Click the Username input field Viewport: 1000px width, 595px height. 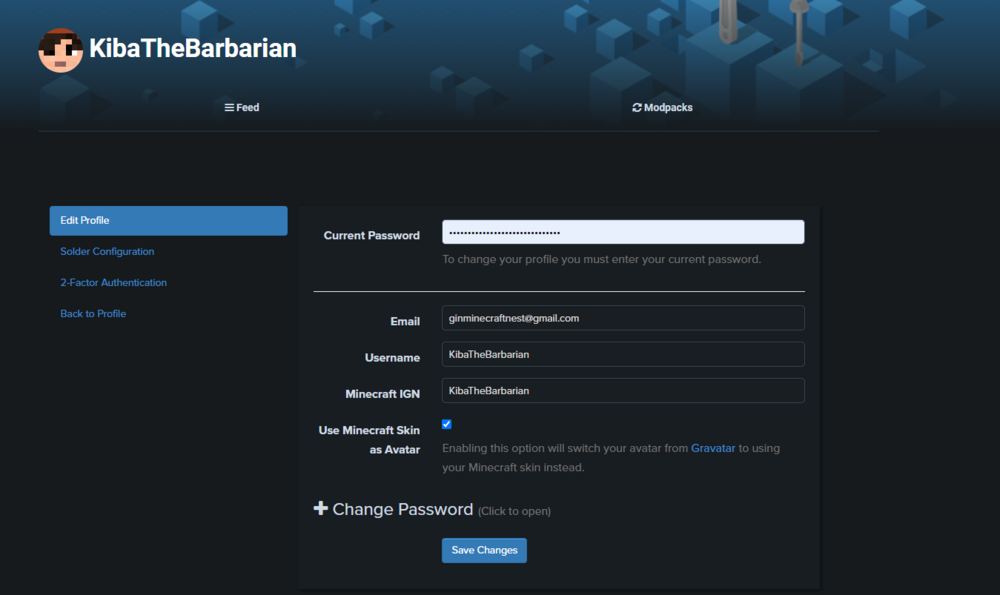coord(623,355)
